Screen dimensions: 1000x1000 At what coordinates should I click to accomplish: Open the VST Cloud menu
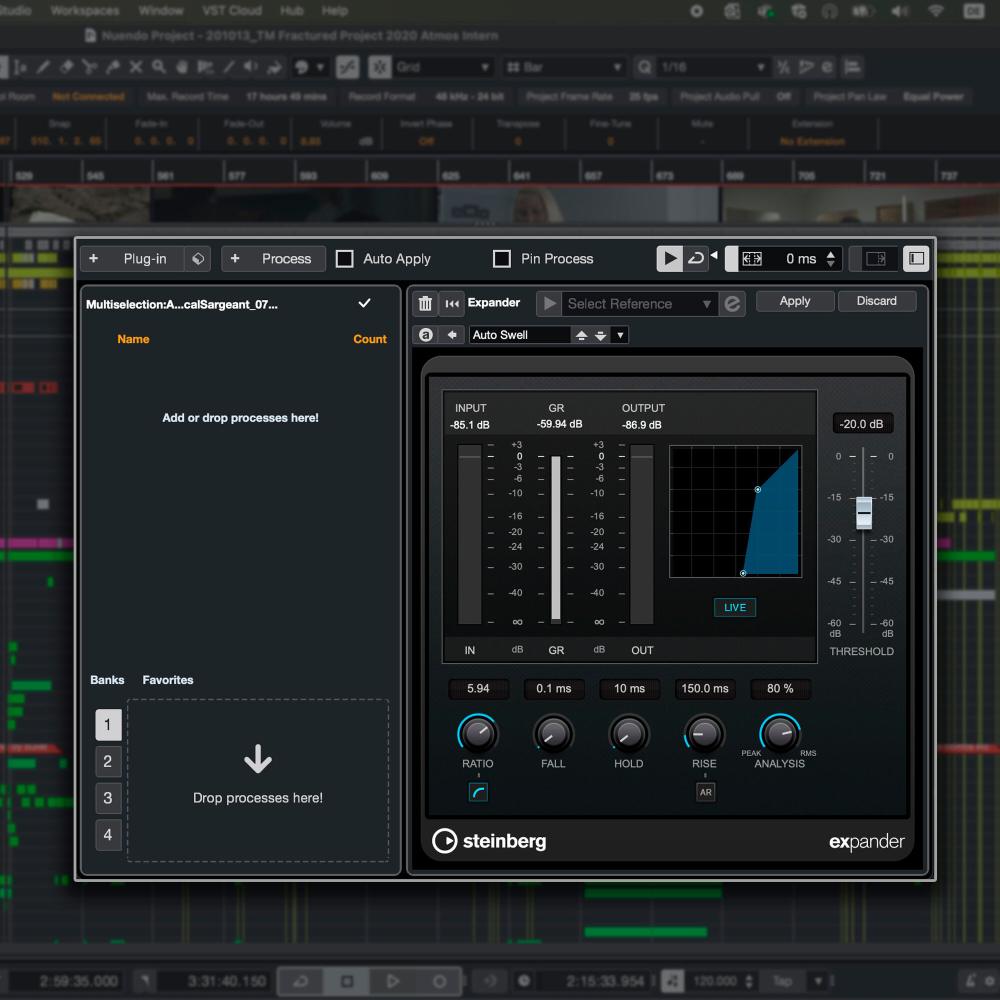pos(233,11)
